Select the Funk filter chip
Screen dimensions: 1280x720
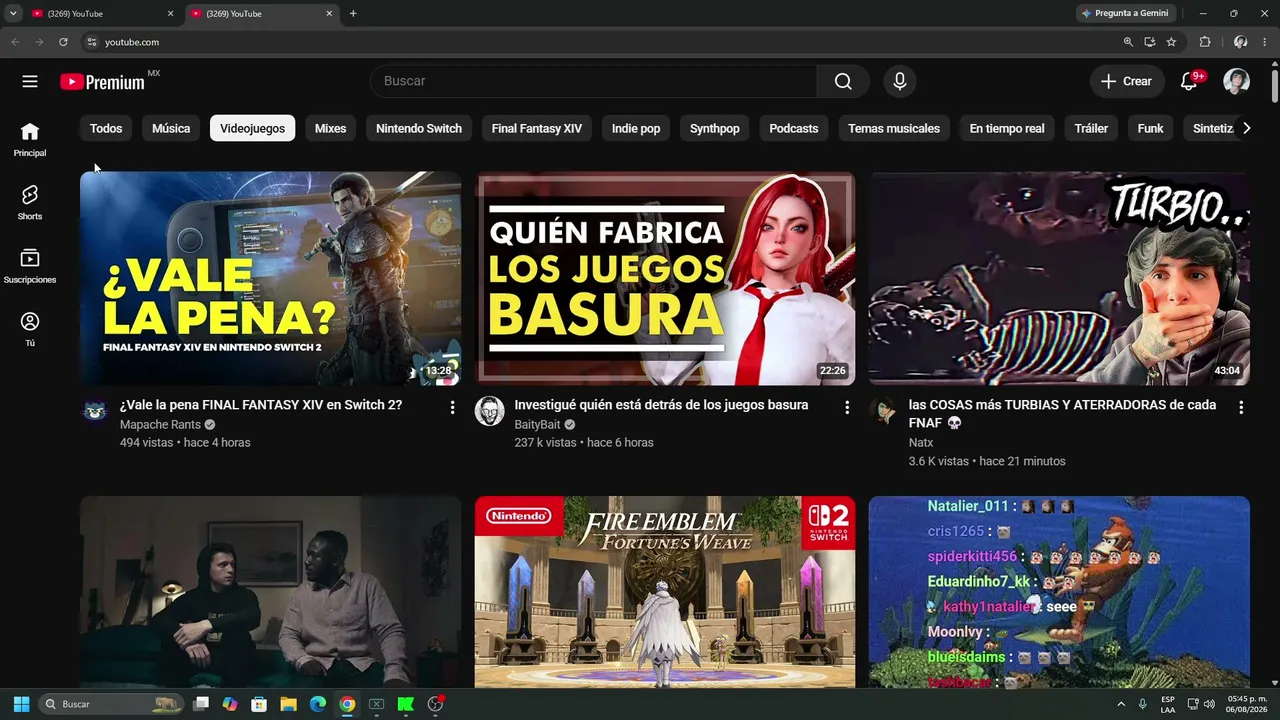pyautogui.click(x=1151, y=128)
